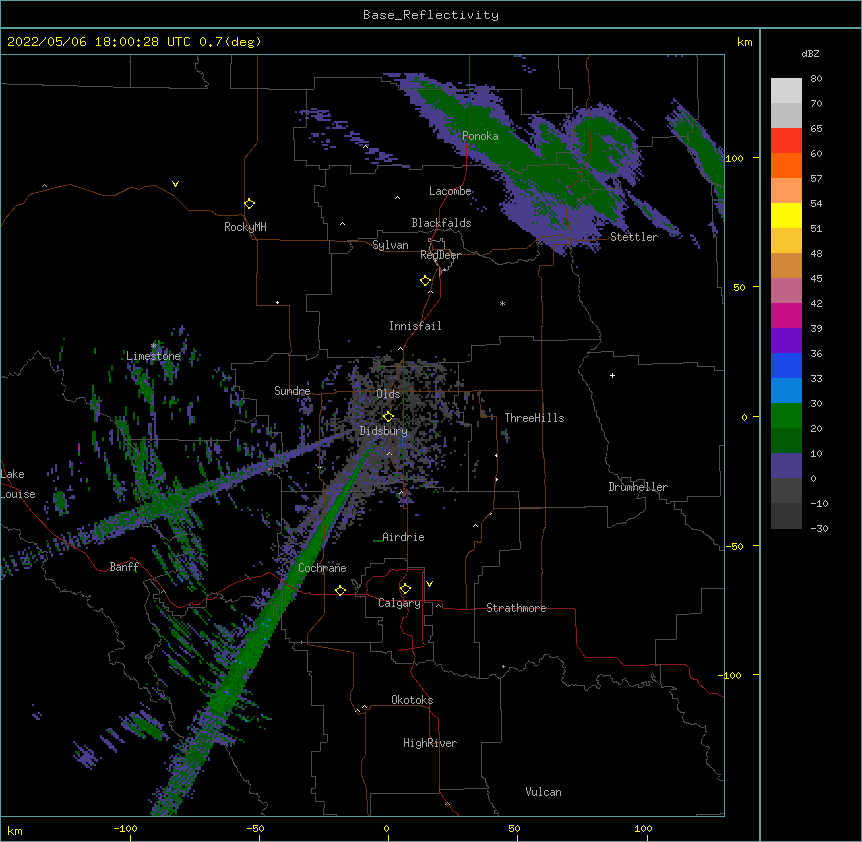The height and width of the screenshot is (842, 862).
Task: Click the bright green 30 dBZ legend swatch
Action: tap(786, 416)
